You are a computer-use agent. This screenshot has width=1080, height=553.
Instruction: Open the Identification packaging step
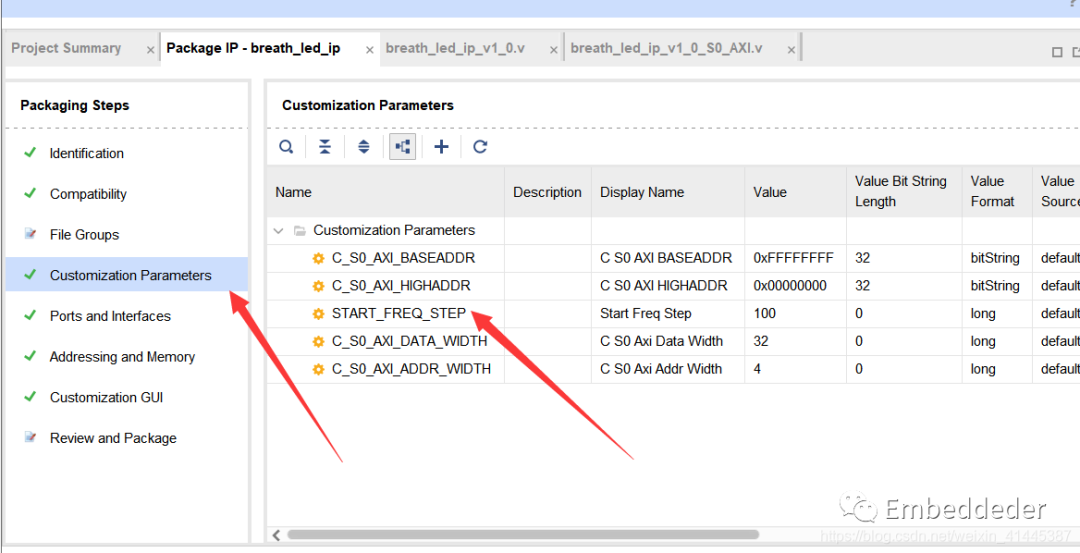click(x=87, y=153)
